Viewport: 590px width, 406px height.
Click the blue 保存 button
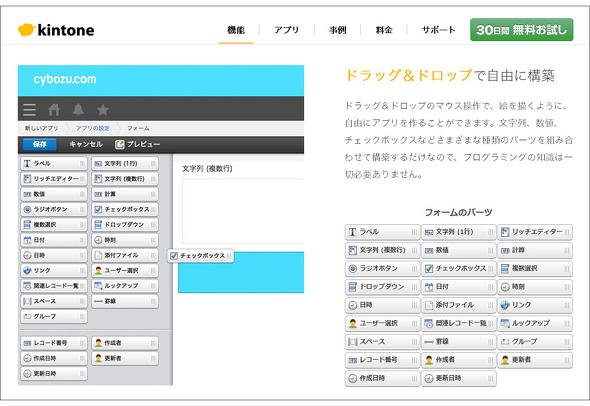[x=40, y=144]
